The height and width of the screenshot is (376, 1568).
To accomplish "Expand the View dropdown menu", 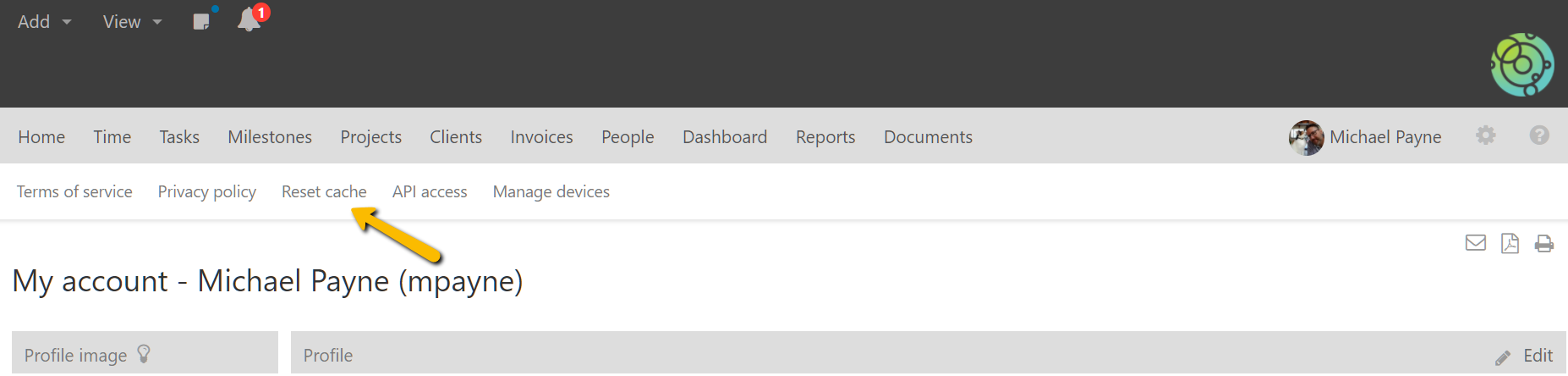I will 132,22.
